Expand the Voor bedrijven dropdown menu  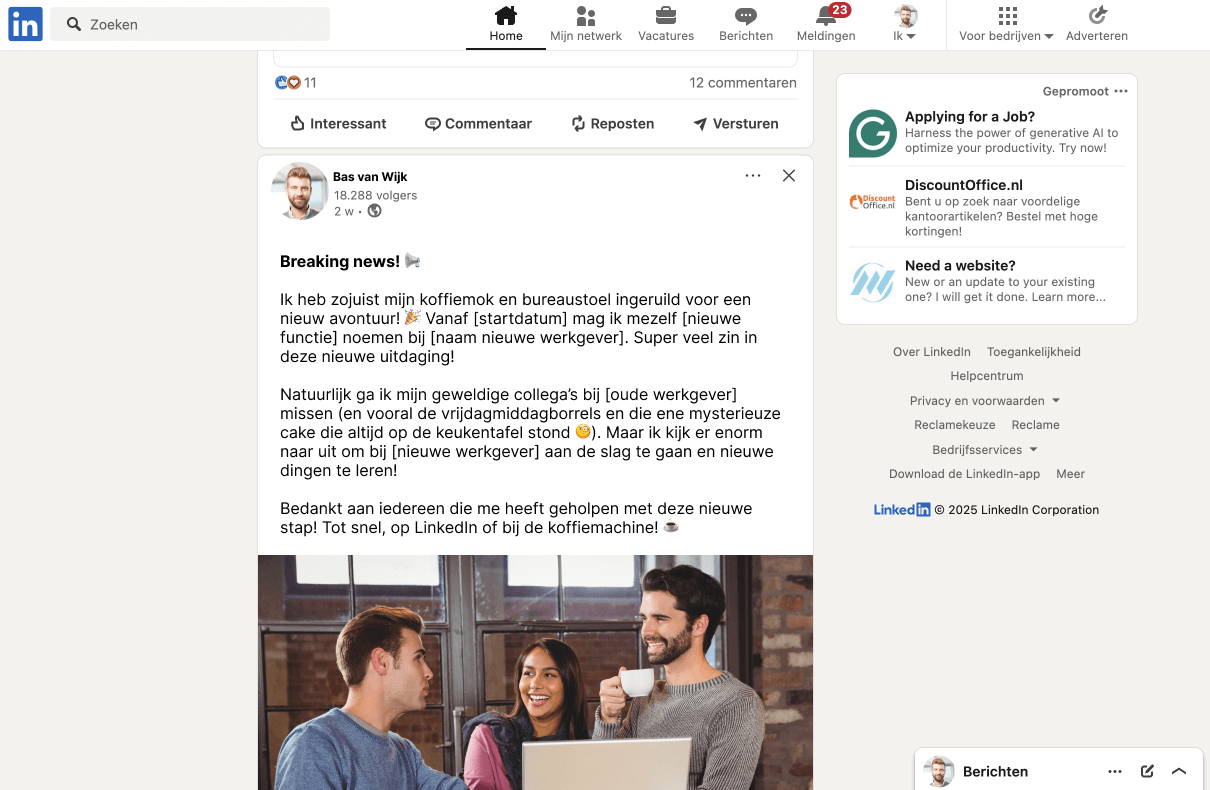[x=1007, y=25]
